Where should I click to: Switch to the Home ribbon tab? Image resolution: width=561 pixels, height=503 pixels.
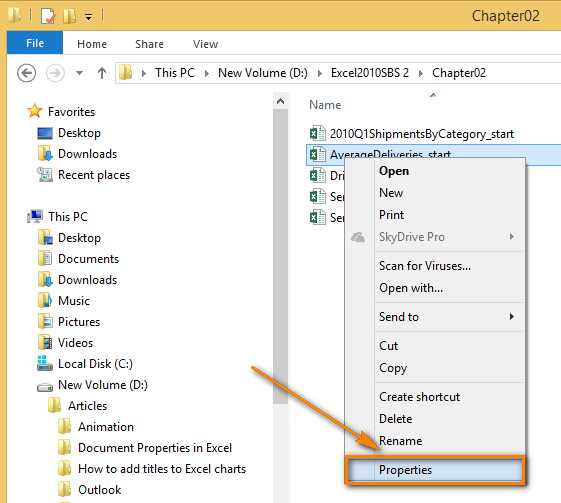(92, 44)
